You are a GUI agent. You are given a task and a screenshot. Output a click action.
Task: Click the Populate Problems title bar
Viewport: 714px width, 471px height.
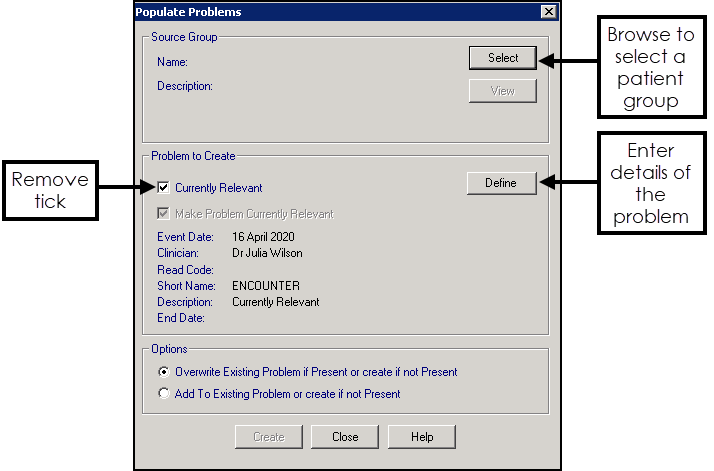[x=300, y=12]
